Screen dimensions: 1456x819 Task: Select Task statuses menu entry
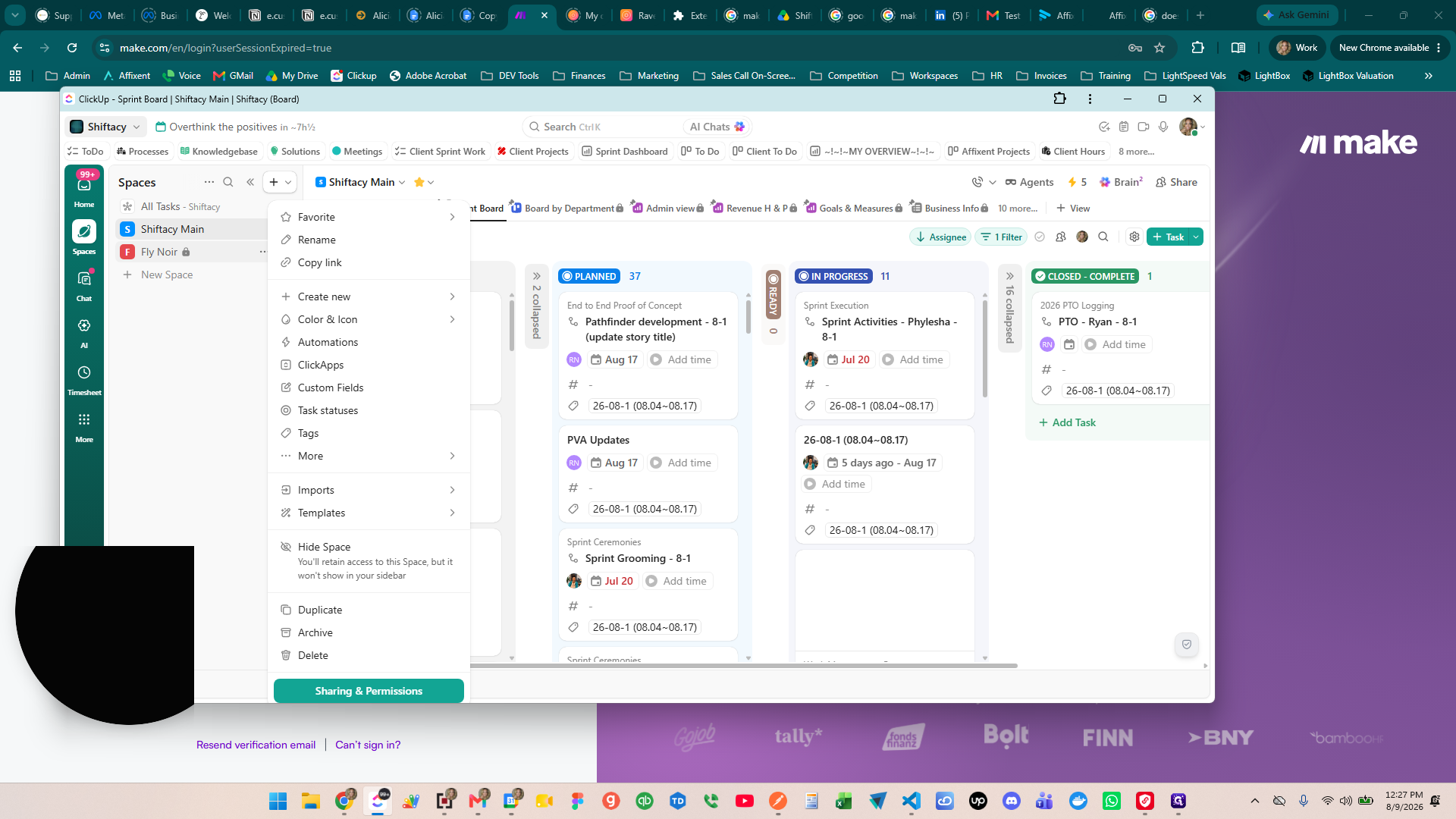pos(369,410)
